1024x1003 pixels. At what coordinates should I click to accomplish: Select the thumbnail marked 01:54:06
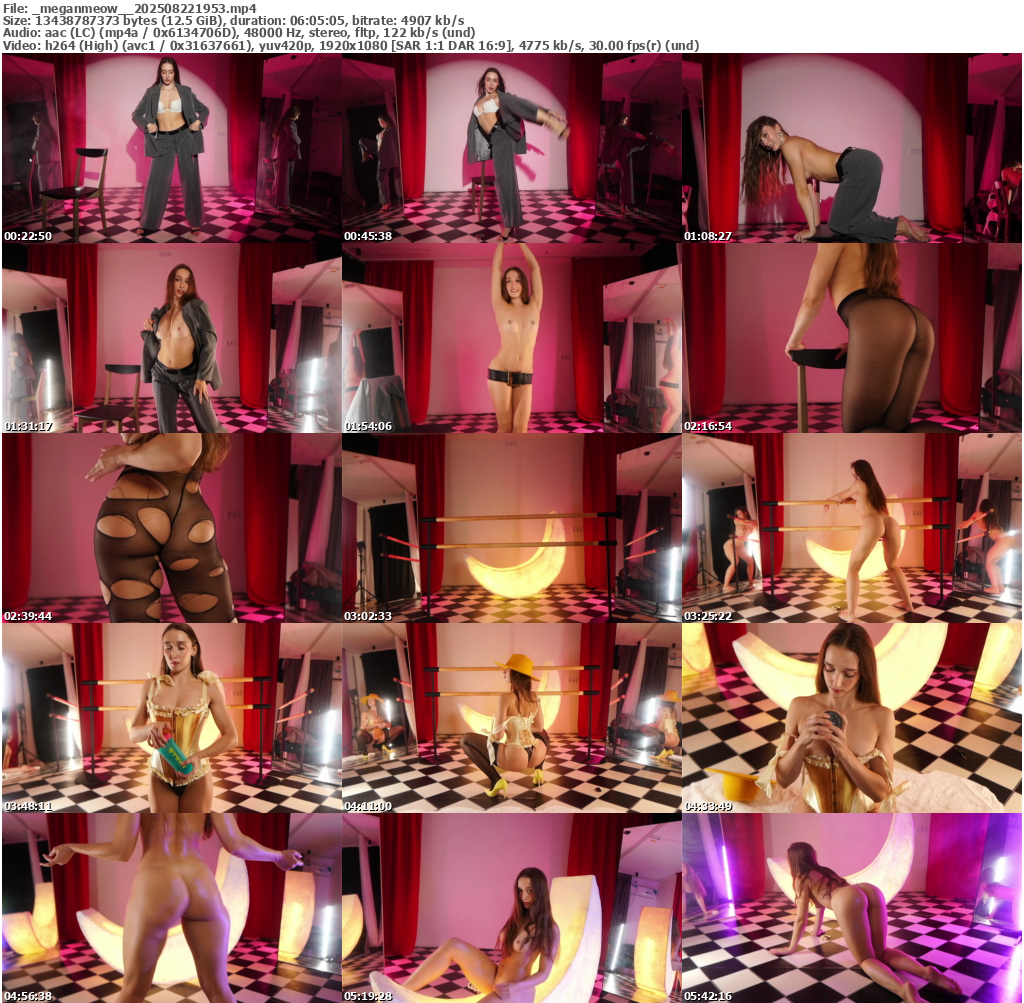coord(511,338)
